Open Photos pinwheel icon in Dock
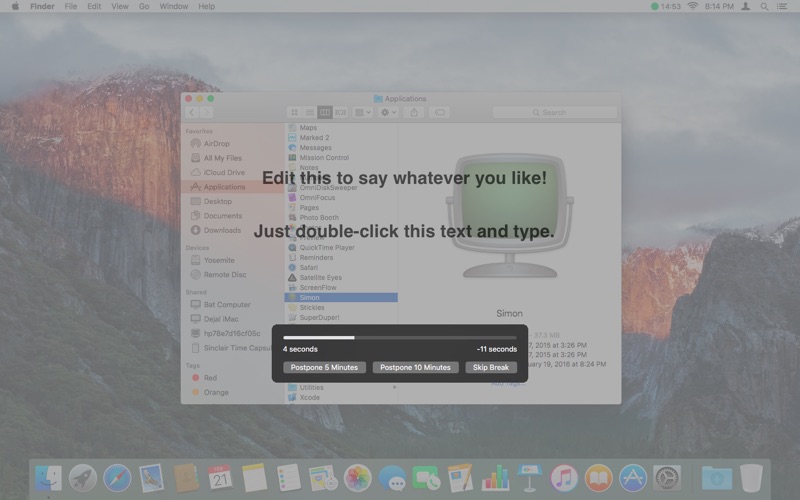This screenshot has height=500, width=800. [357, 478]
